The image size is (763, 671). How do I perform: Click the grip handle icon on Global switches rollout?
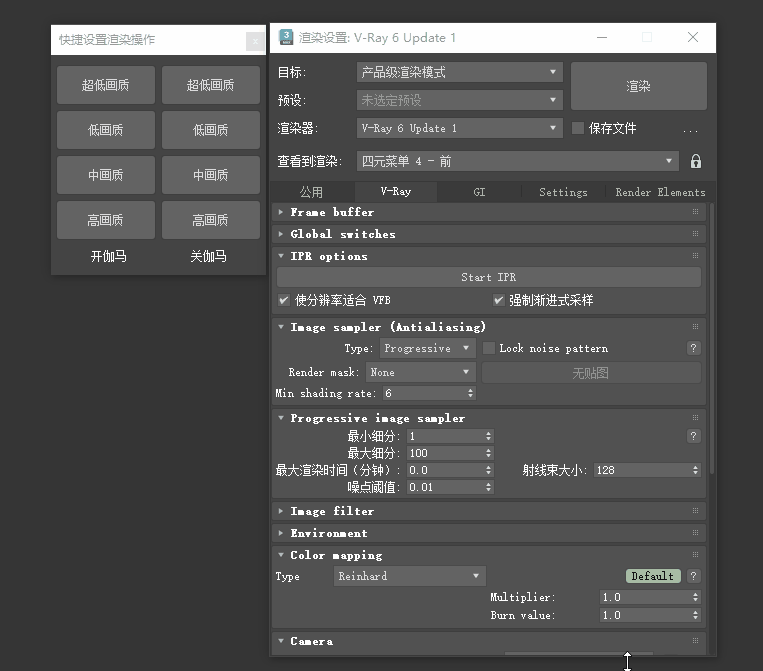(x=695, y=234)
